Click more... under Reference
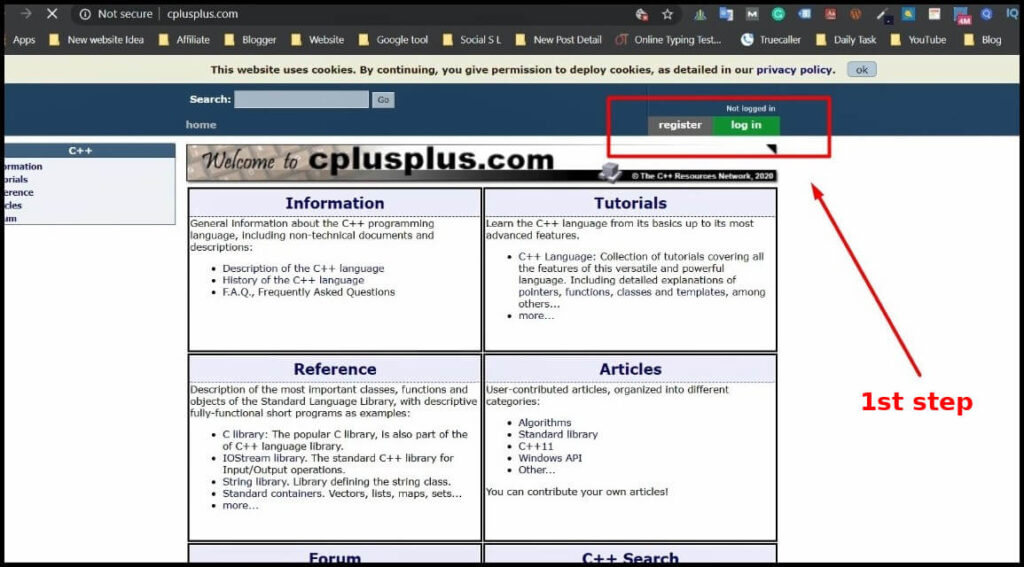 pyautogui.click(x=240, y=506)
